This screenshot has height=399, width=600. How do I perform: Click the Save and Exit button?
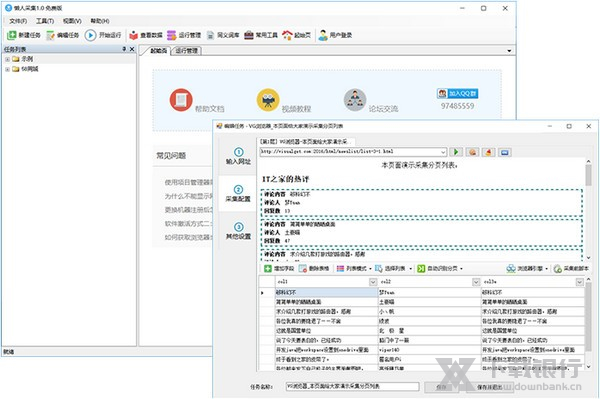click(489, 387)
